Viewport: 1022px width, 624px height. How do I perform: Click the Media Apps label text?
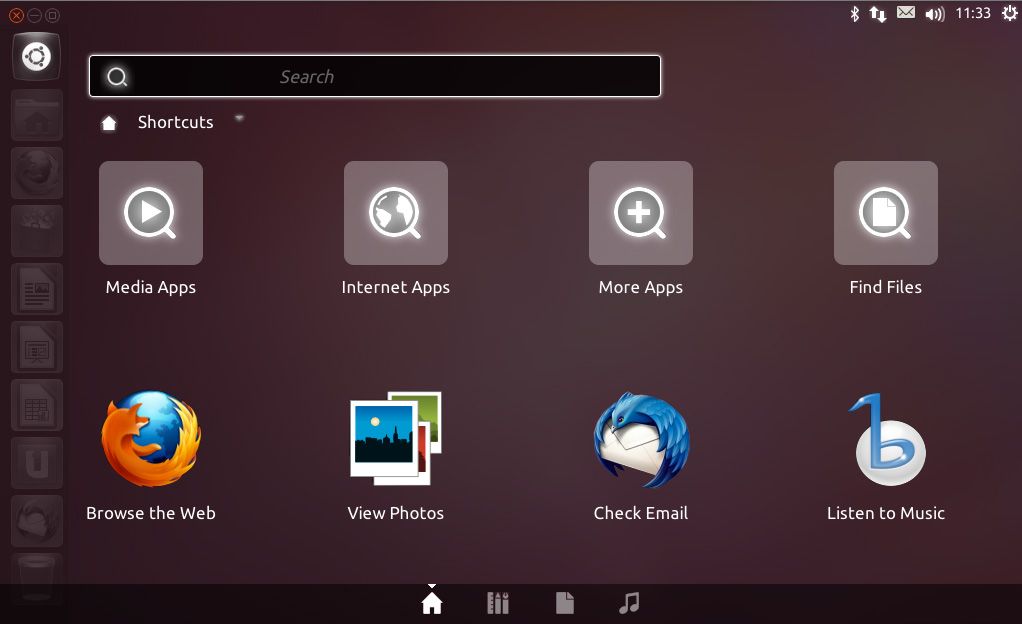tap(151, 288)
